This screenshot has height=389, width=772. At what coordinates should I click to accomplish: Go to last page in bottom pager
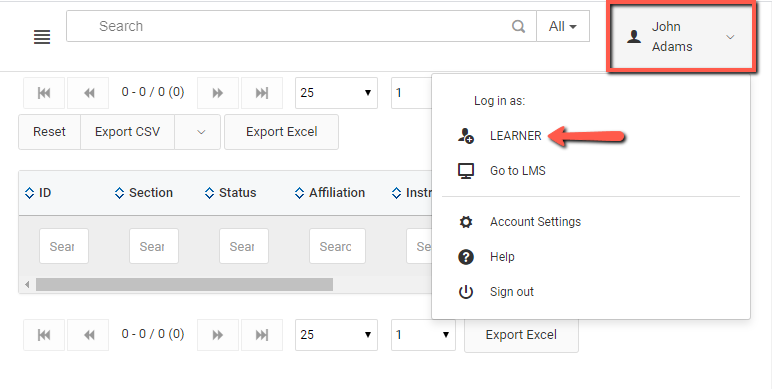pyautogui.click(x=262, y=335)
